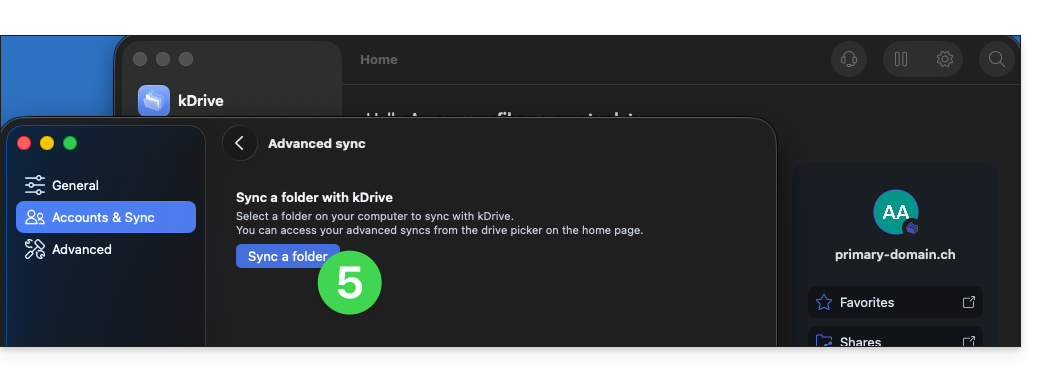Minimize the settings window with the yellow button

click(47, 143)
